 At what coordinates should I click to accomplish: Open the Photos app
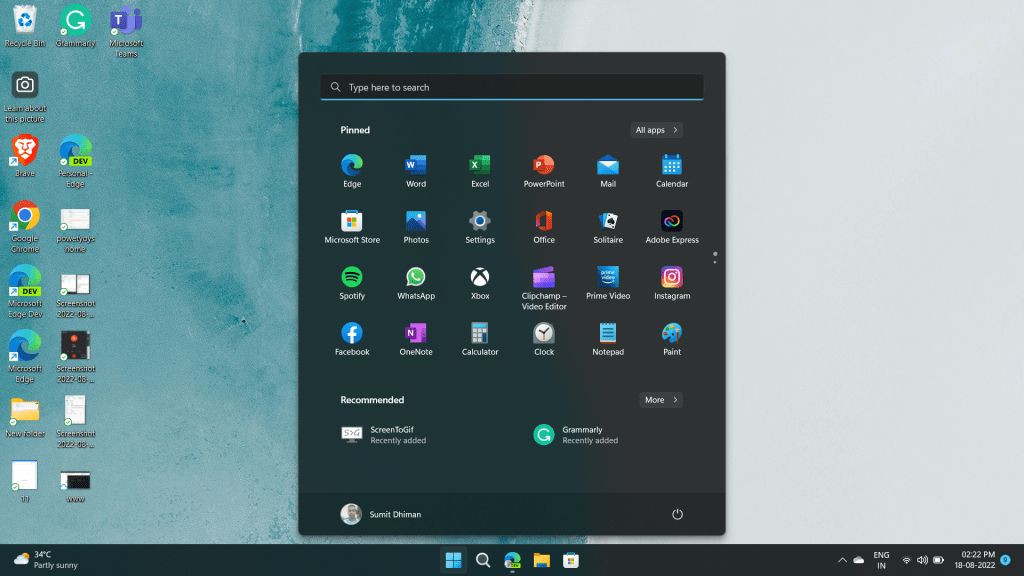pos(416,227)
